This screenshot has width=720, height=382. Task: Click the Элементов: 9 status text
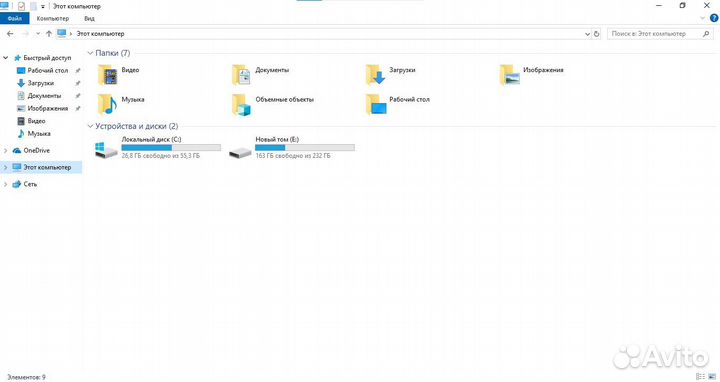pos(26,377)
